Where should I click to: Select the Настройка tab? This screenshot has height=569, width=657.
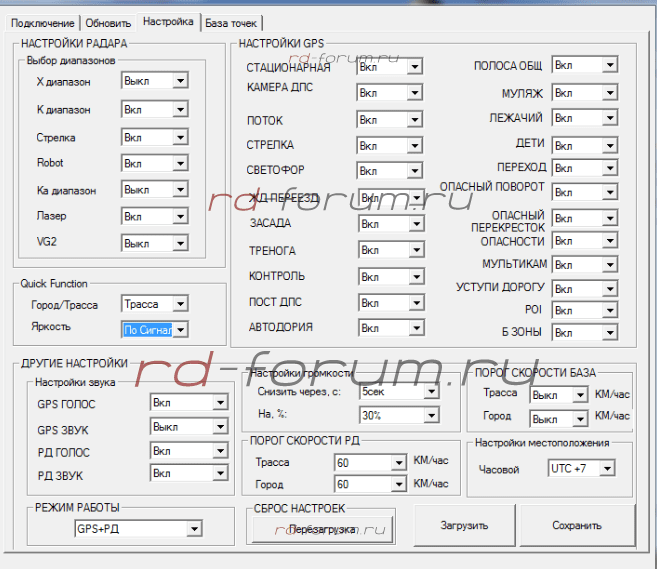pos(168,21)
